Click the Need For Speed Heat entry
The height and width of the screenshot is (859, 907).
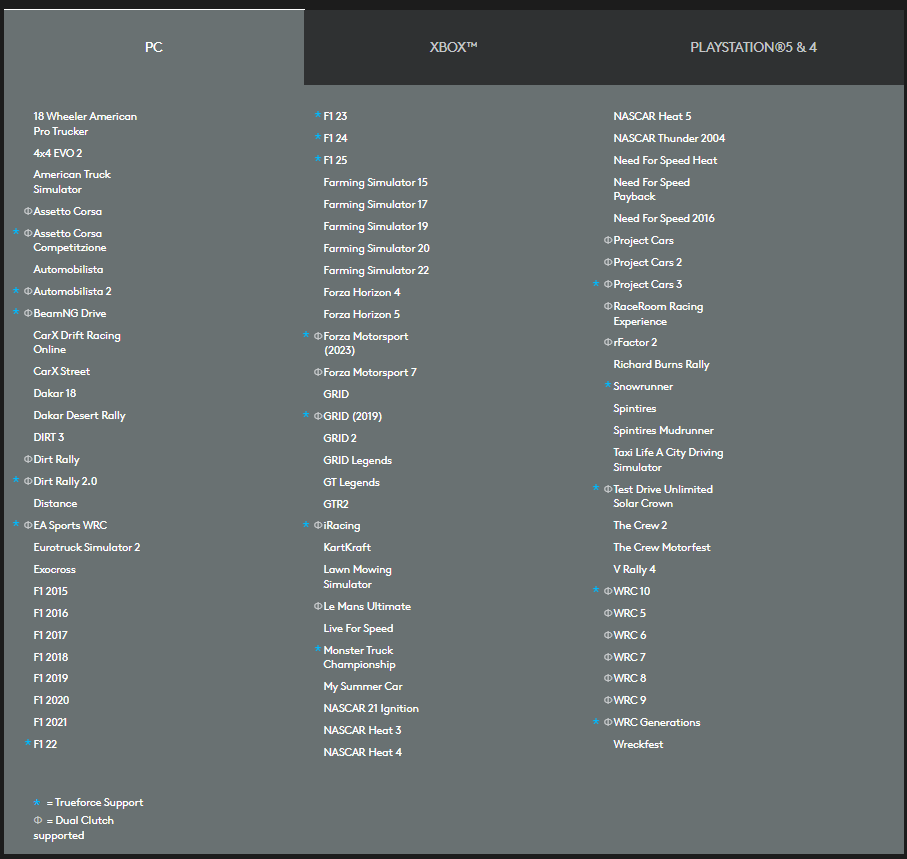[x=665, y=160]
